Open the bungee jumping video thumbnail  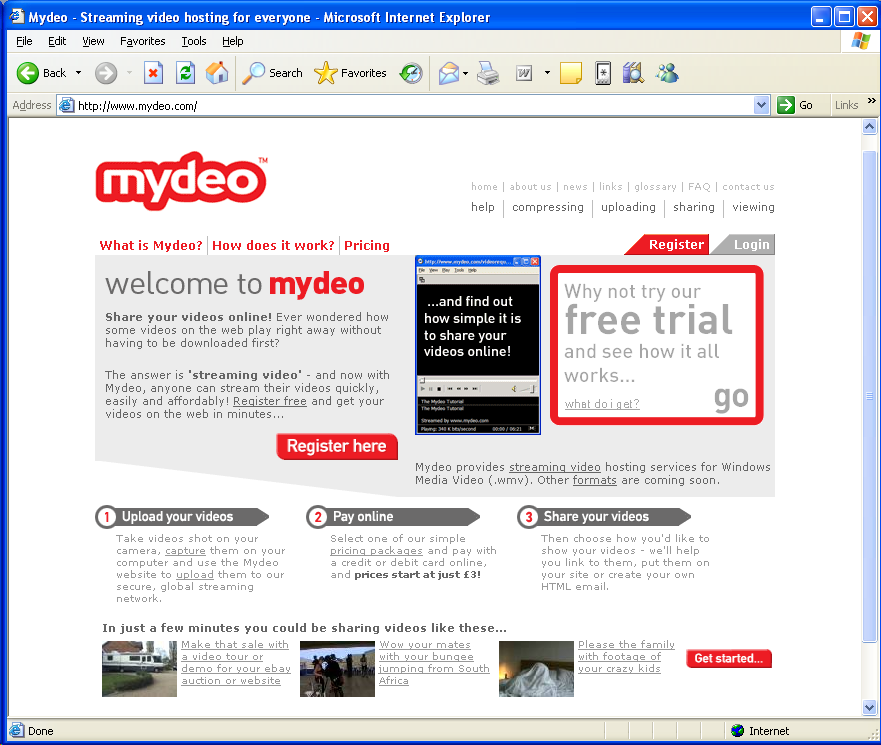point(337,669)
